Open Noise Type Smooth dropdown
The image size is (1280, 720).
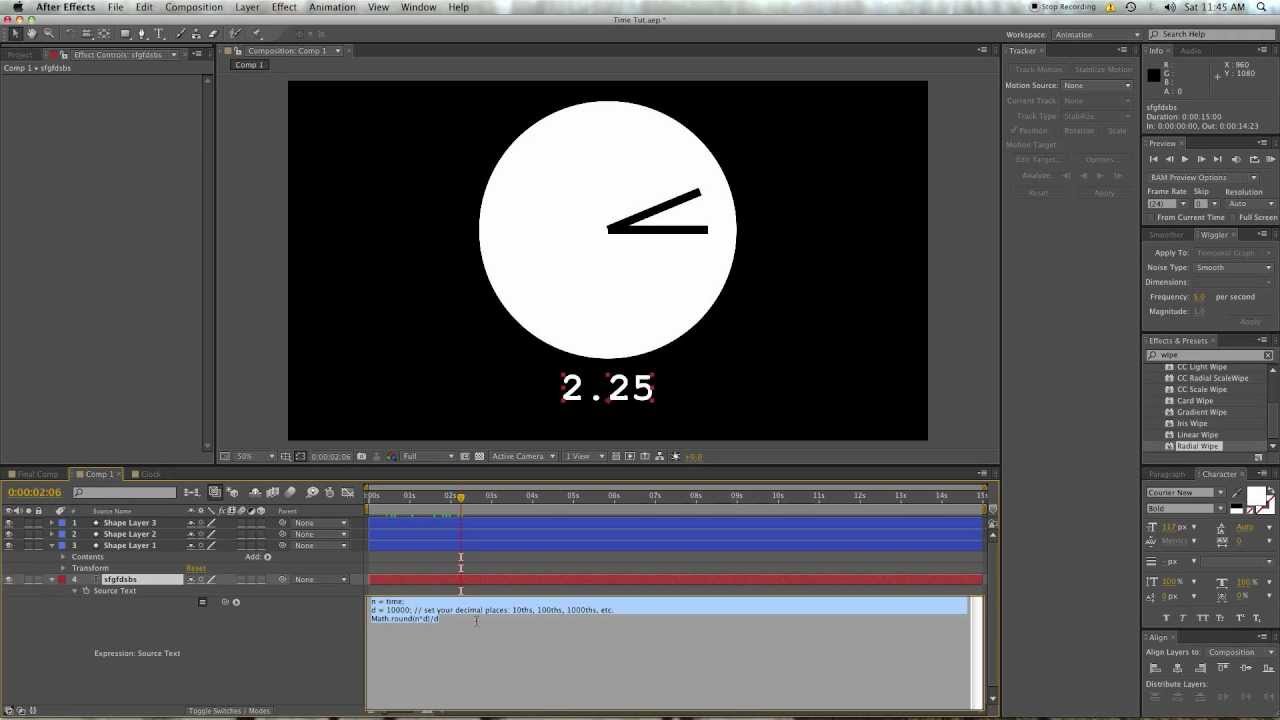coord(1234,268)
